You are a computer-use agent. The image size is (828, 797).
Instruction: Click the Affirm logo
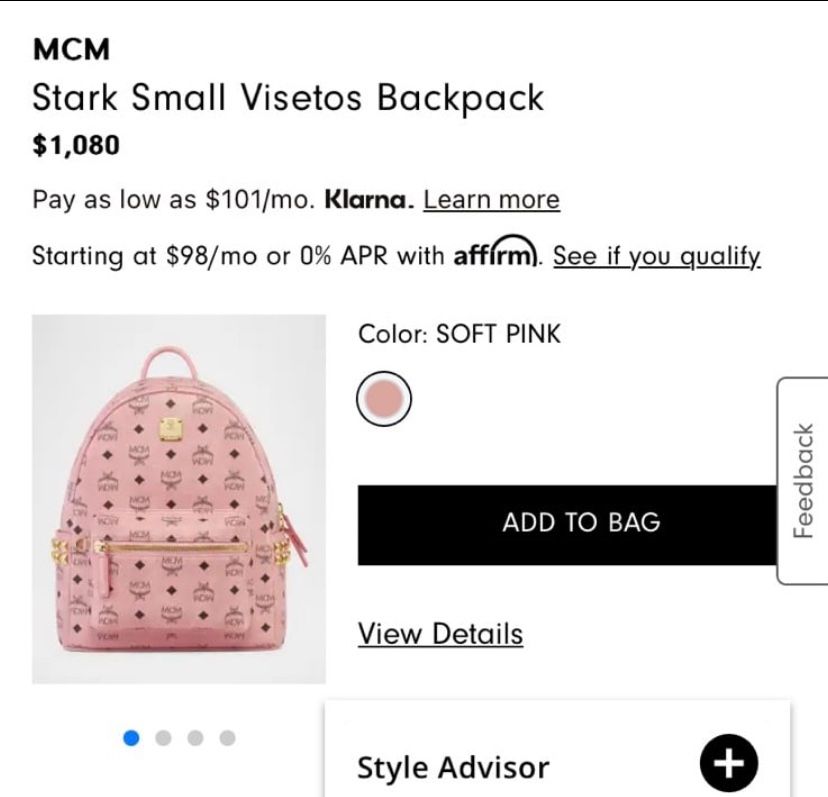click(x=496, y=256)
